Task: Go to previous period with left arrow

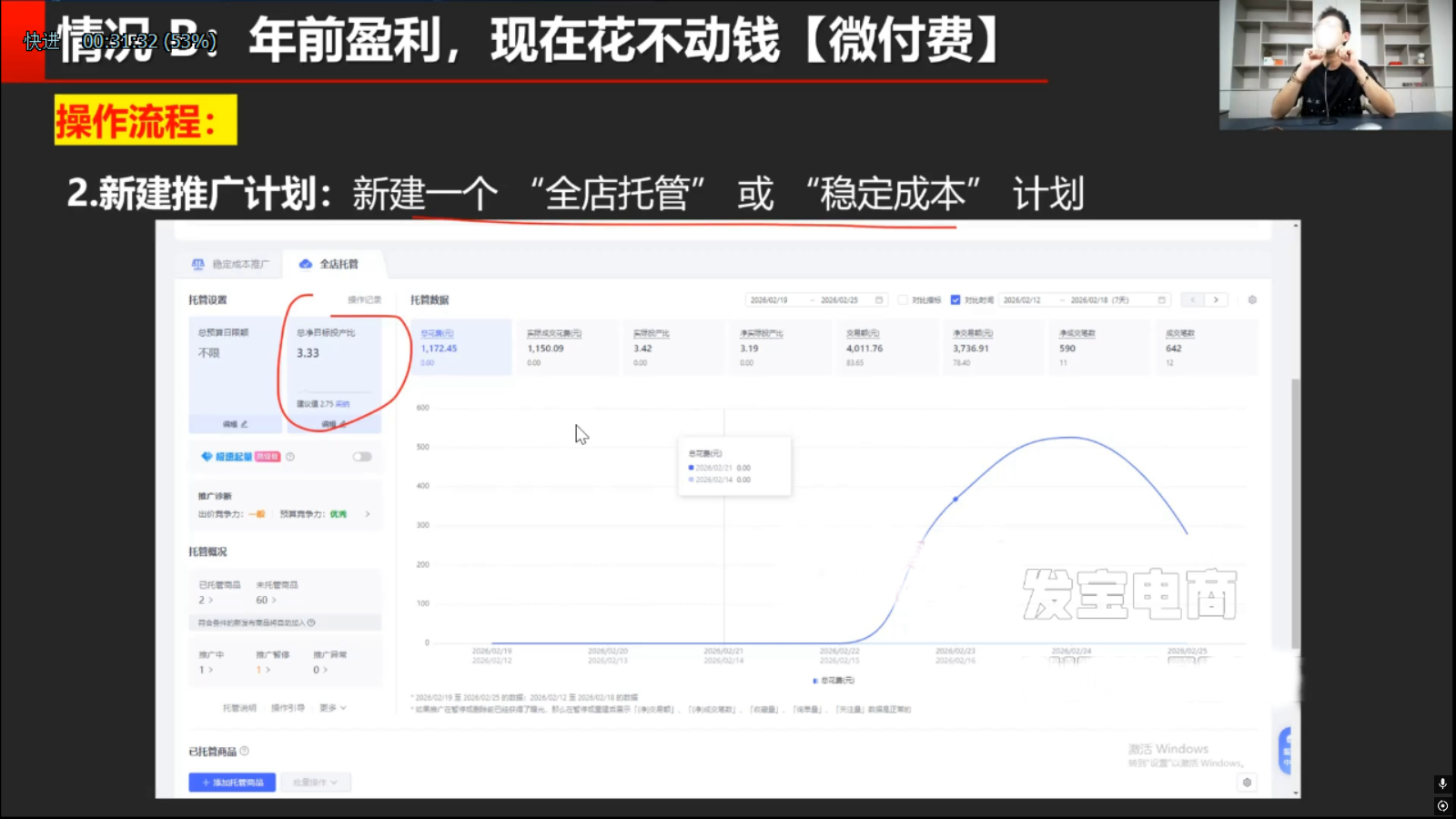Action: point(1192,300)
